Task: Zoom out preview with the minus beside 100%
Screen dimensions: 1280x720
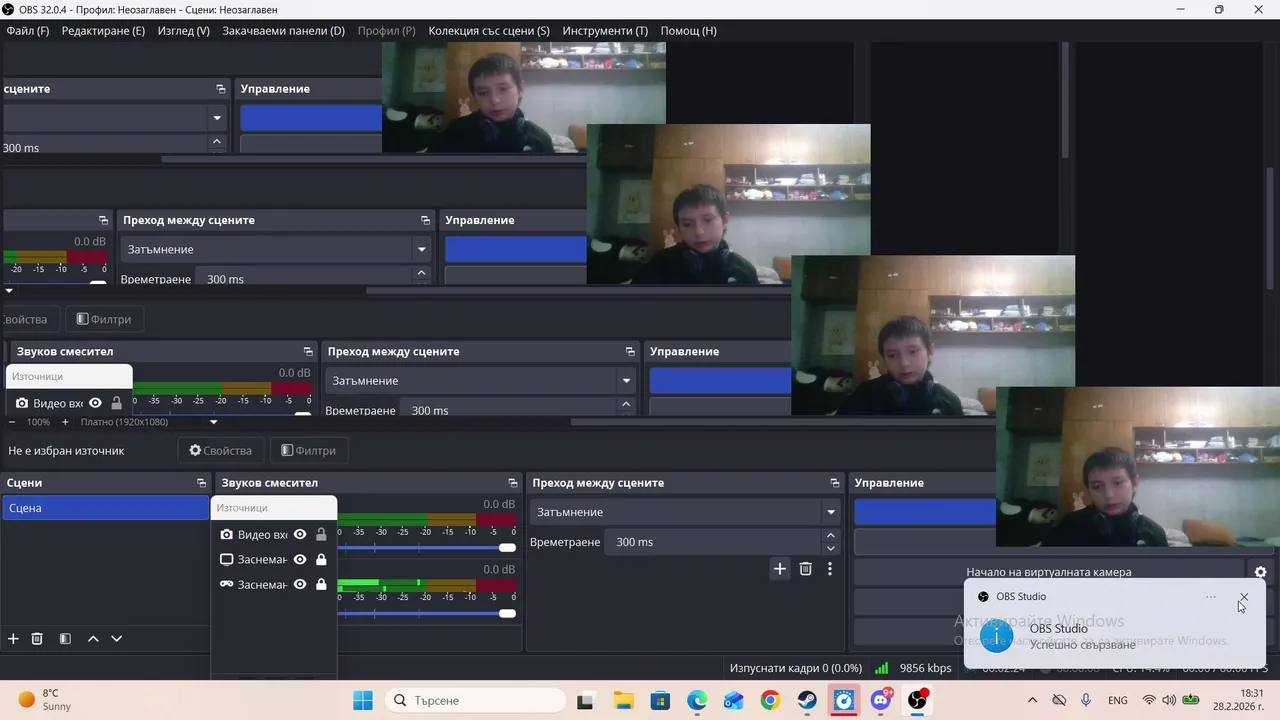Action: (11, 422)
